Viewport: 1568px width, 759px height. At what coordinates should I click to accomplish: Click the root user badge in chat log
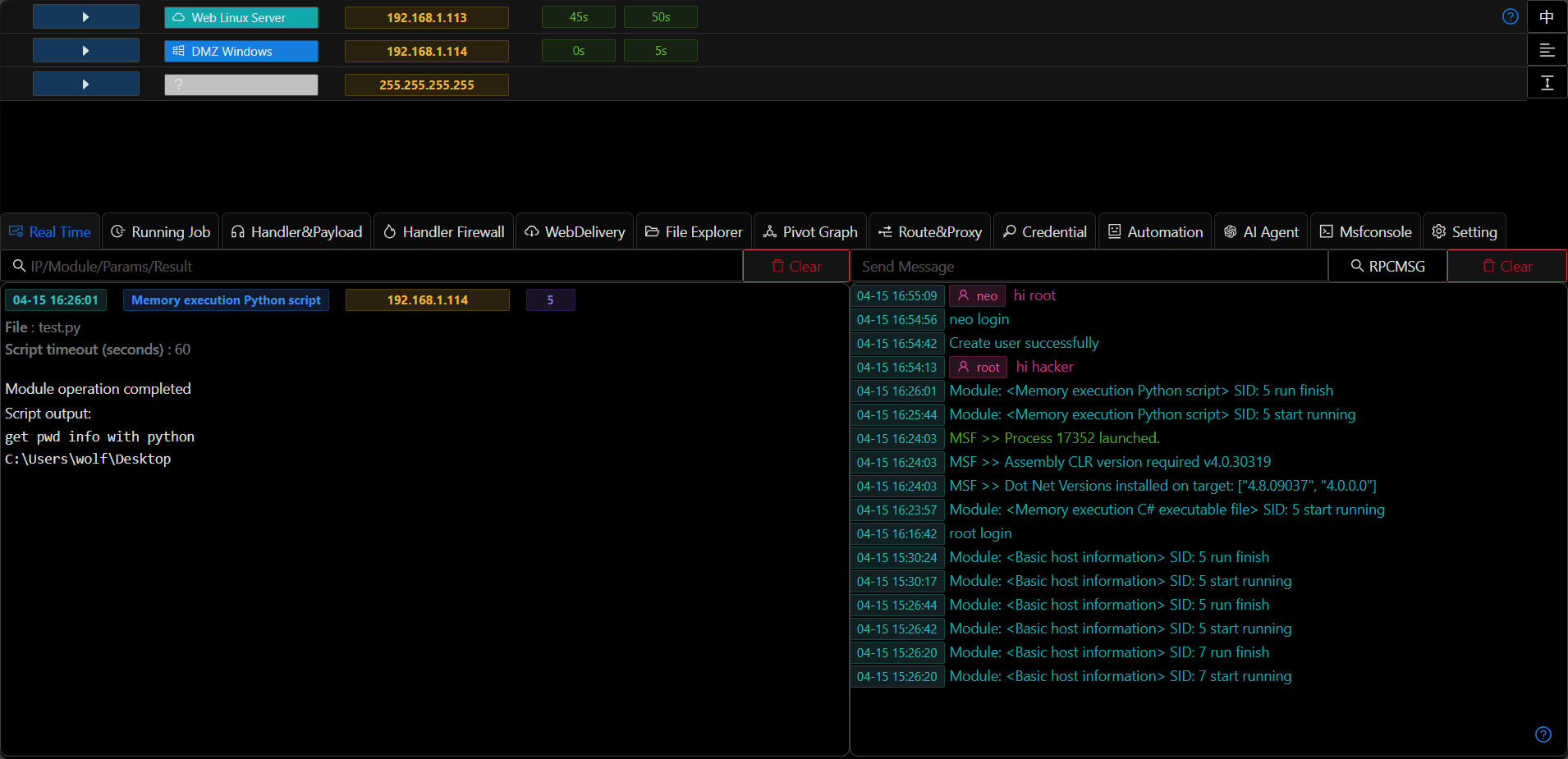pos(978,367)
